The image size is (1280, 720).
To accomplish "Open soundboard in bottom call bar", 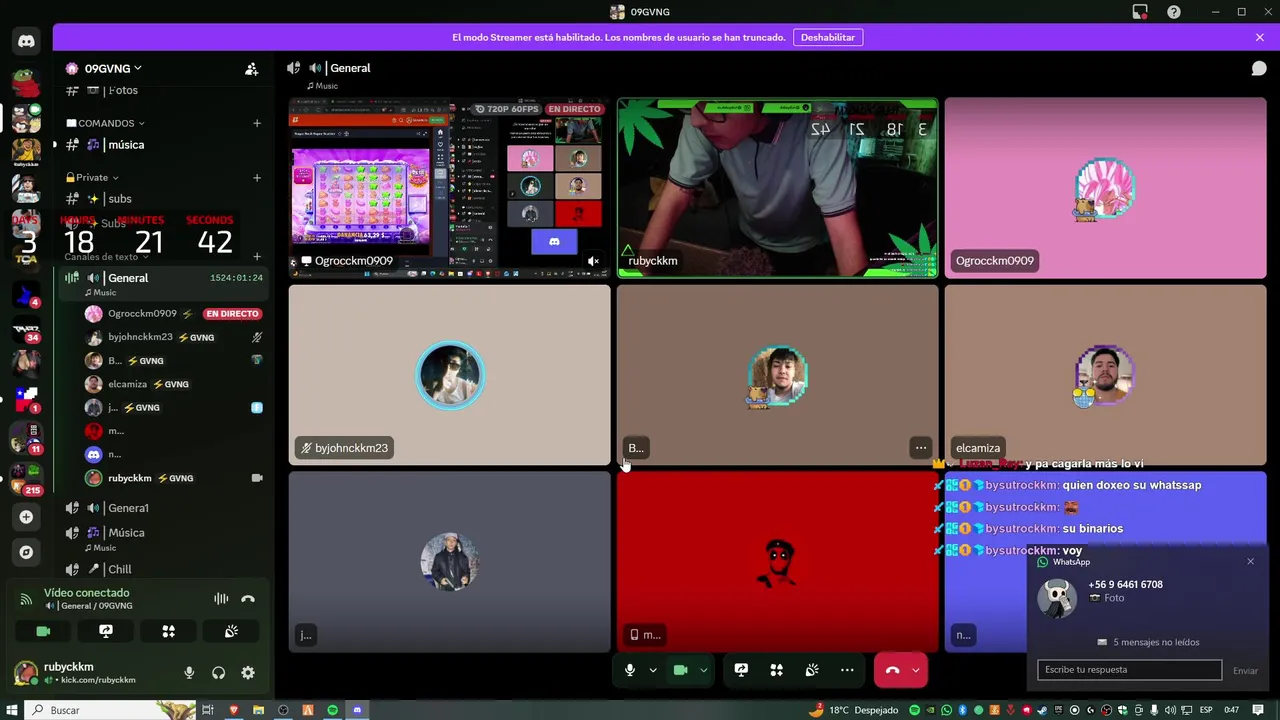I will tap(812, 670).
